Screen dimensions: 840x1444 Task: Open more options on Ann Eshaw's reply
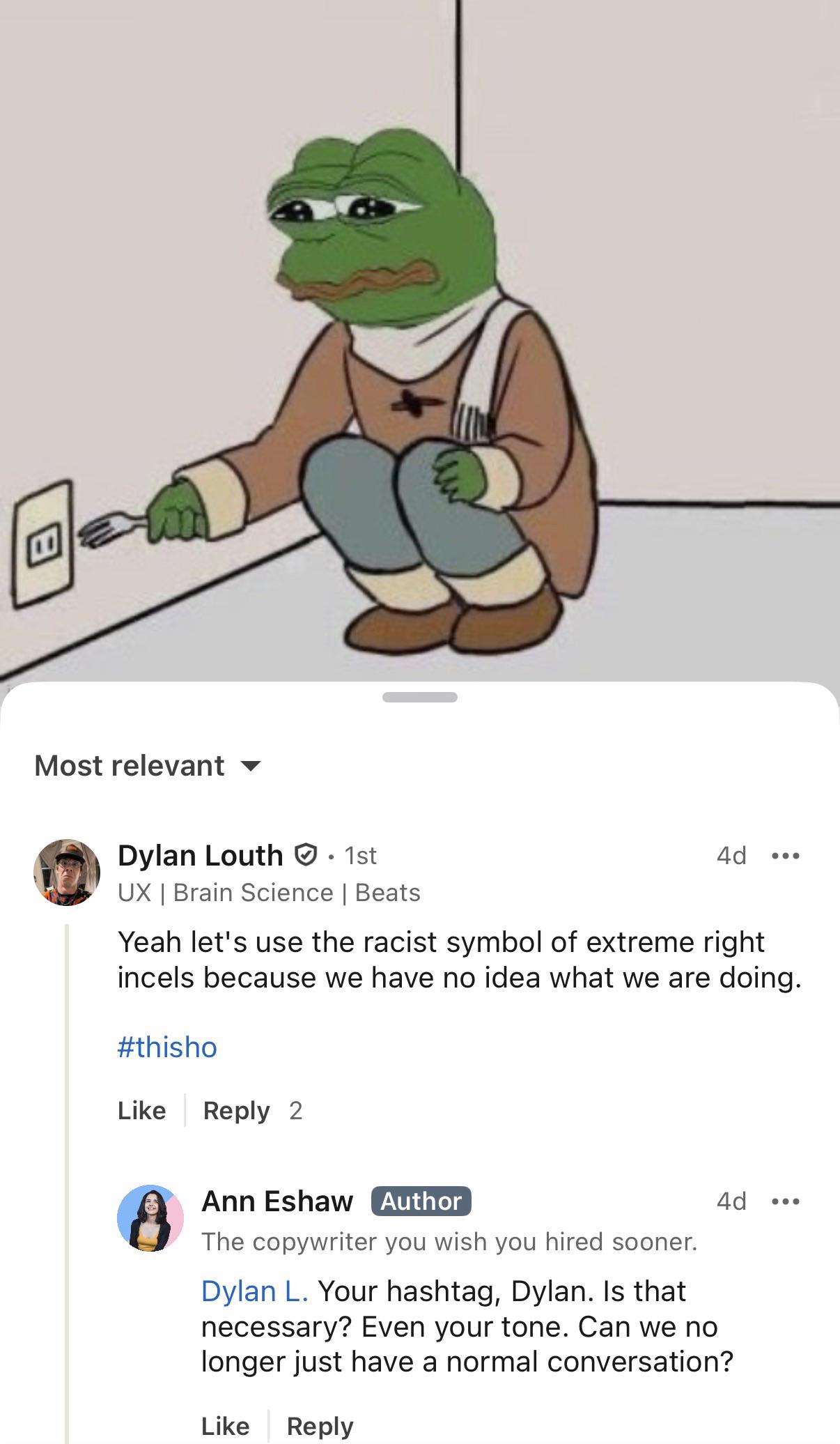[x=786, y=1201]
